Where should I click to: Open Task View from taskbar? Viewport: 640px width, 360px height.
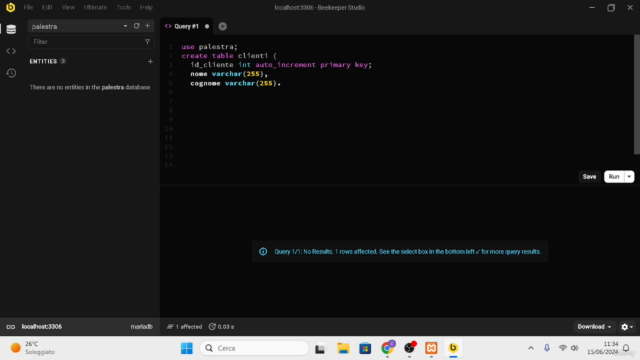320,349
